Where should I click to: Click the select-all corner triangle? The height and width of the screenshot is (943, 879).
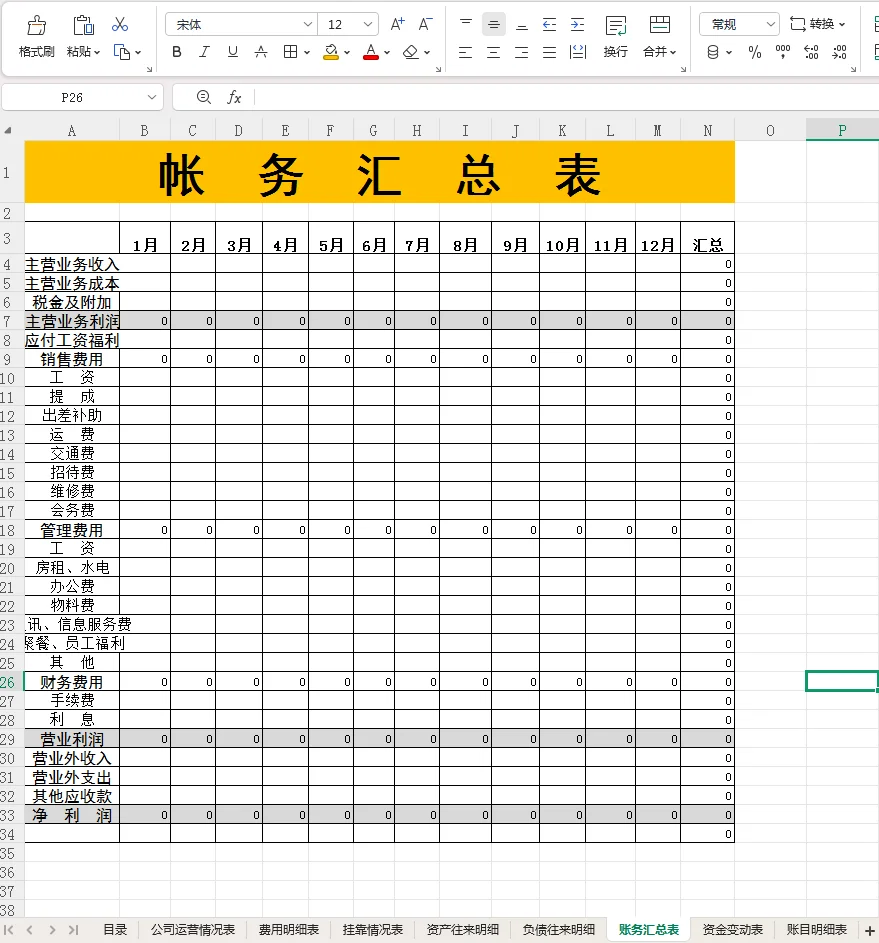[x=8, y=131]
